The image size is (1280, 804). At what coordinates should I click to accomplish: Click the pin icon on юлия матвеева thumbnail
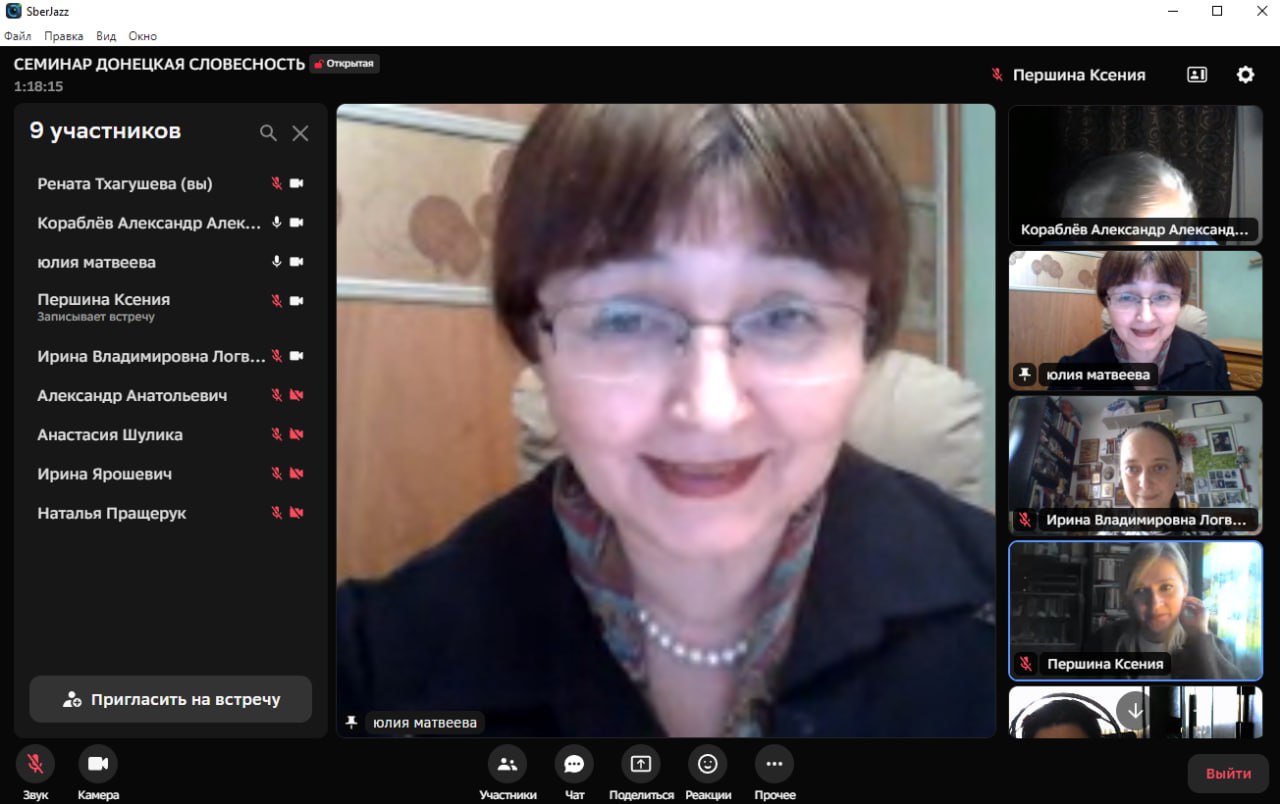[x=1024, y=374]
